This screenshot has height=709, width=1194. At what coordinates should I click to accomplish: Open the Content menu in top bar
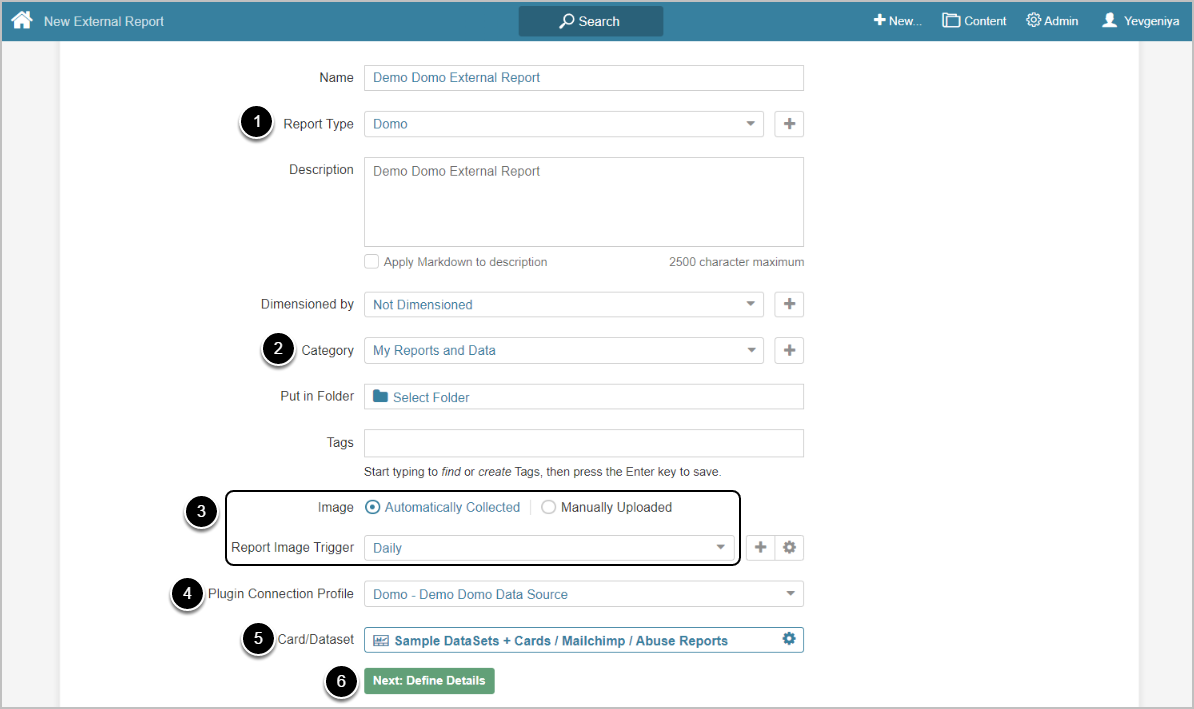coord(974,21)
